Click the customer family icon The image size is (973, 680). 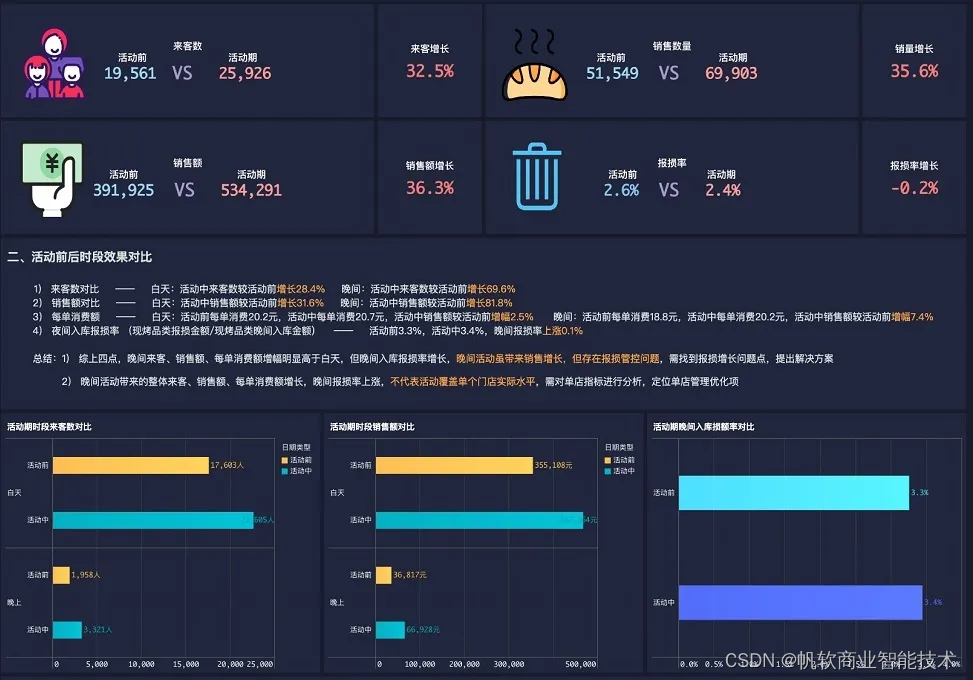click(x=54, y=63)
